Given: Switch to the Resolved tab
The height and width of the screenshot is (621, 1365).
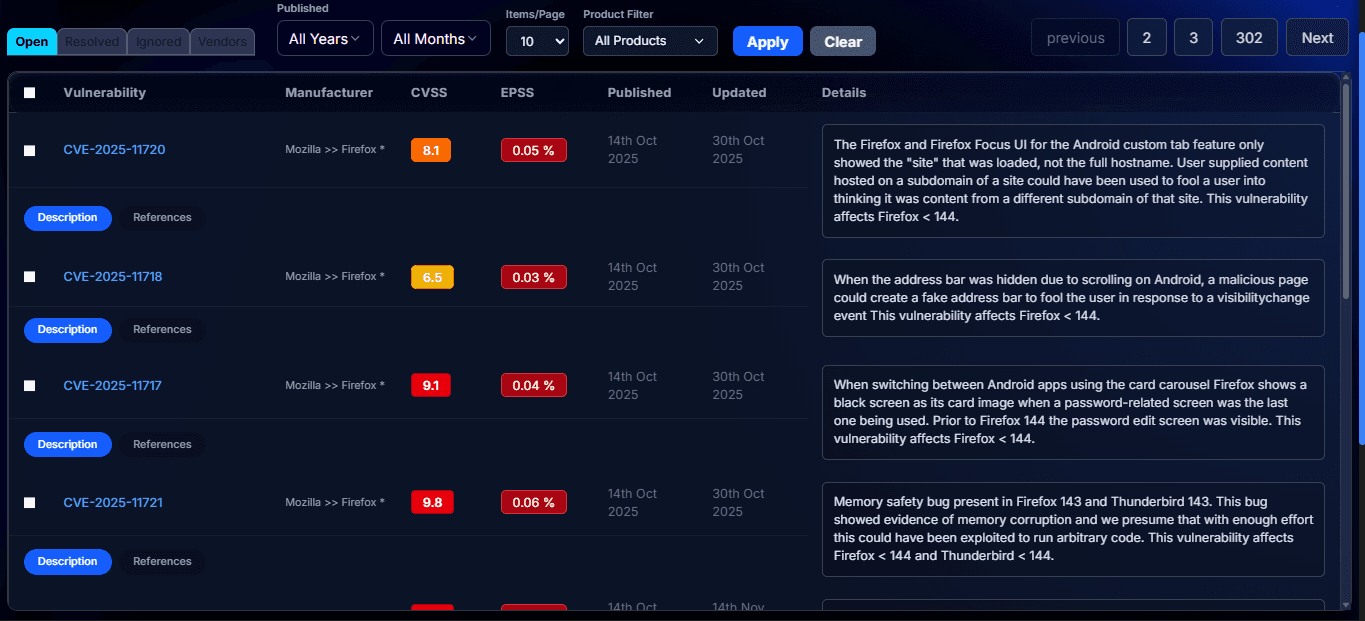Looking at the screenshot, I should pyautogui.click(x=92, y=42).
